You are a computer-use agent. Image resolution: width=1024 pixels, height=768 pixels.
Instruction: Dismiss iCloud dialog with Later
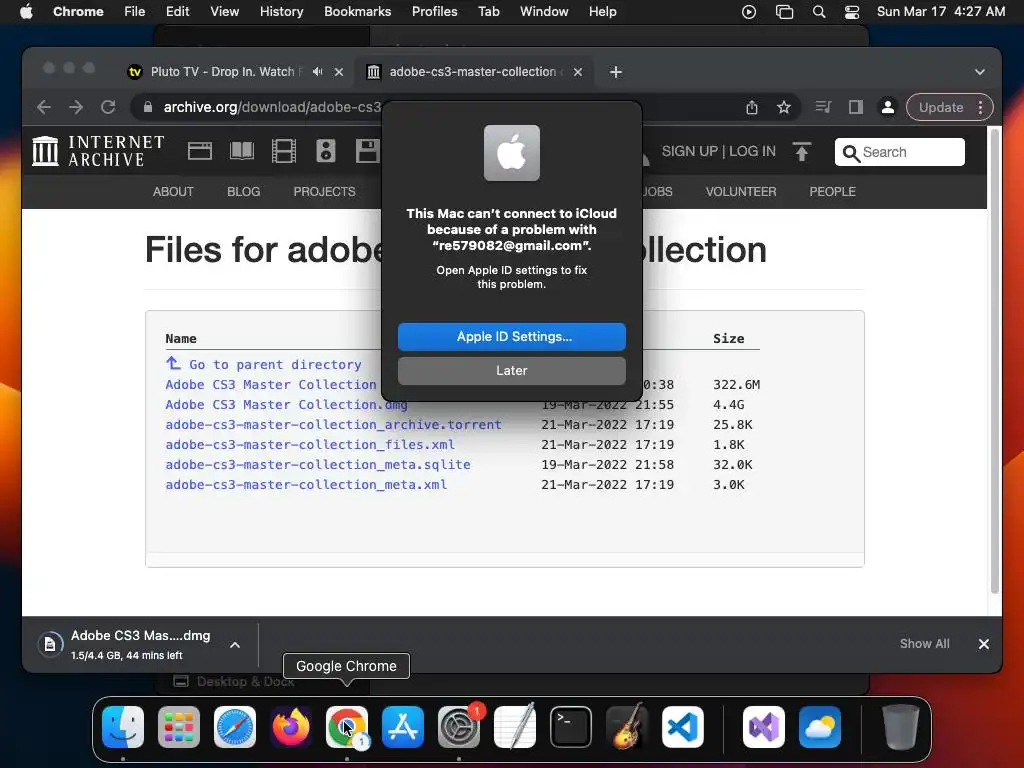pyautogui.click(x=511, y=370)
